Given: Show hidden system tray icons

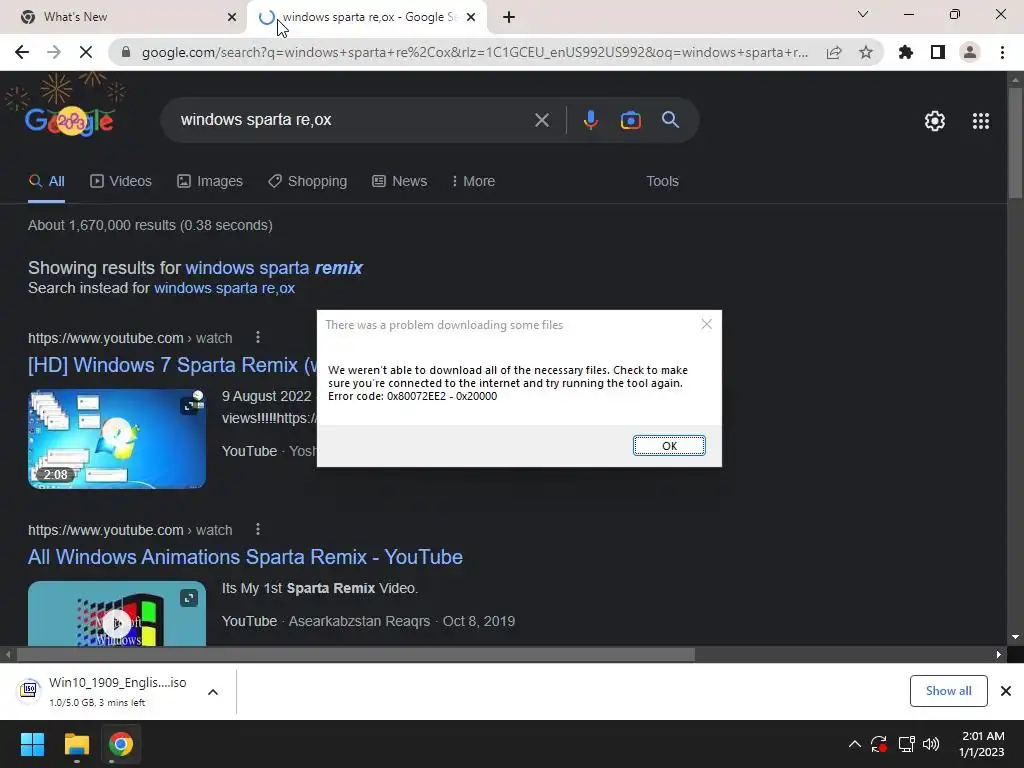Looking at the screenshot, I should click(x=854, y=744).
